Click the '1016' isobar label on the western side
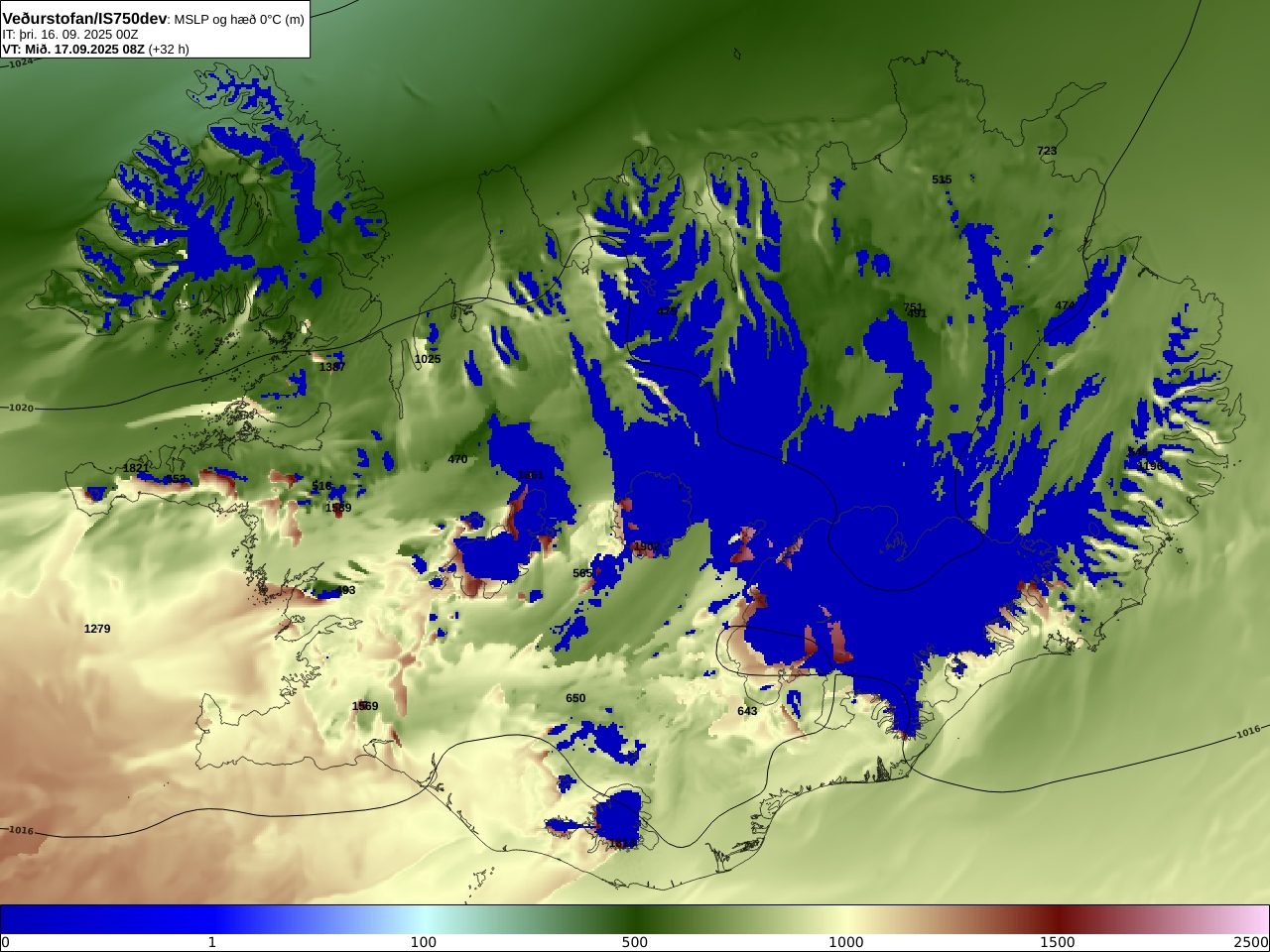This screenshot has height=952, width=1270. [20, 830]
